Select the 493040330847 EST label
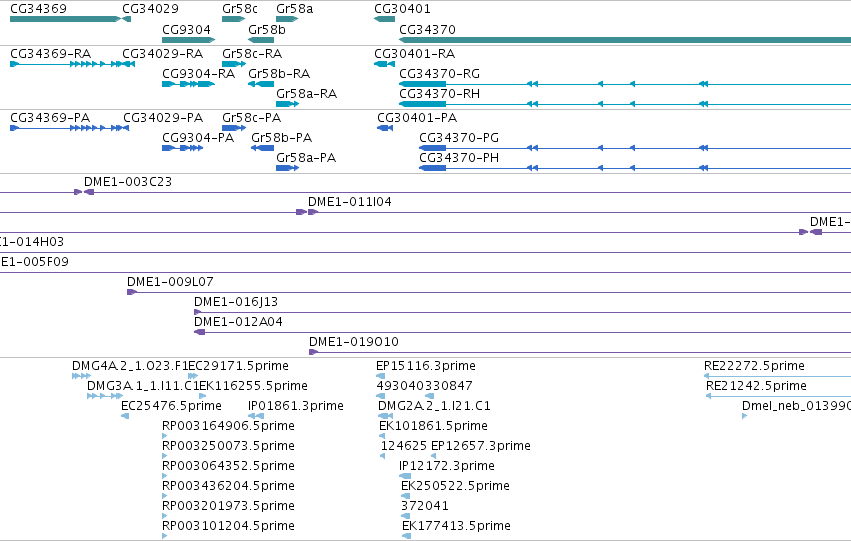 pyautogui.click(x=424, y=386)
